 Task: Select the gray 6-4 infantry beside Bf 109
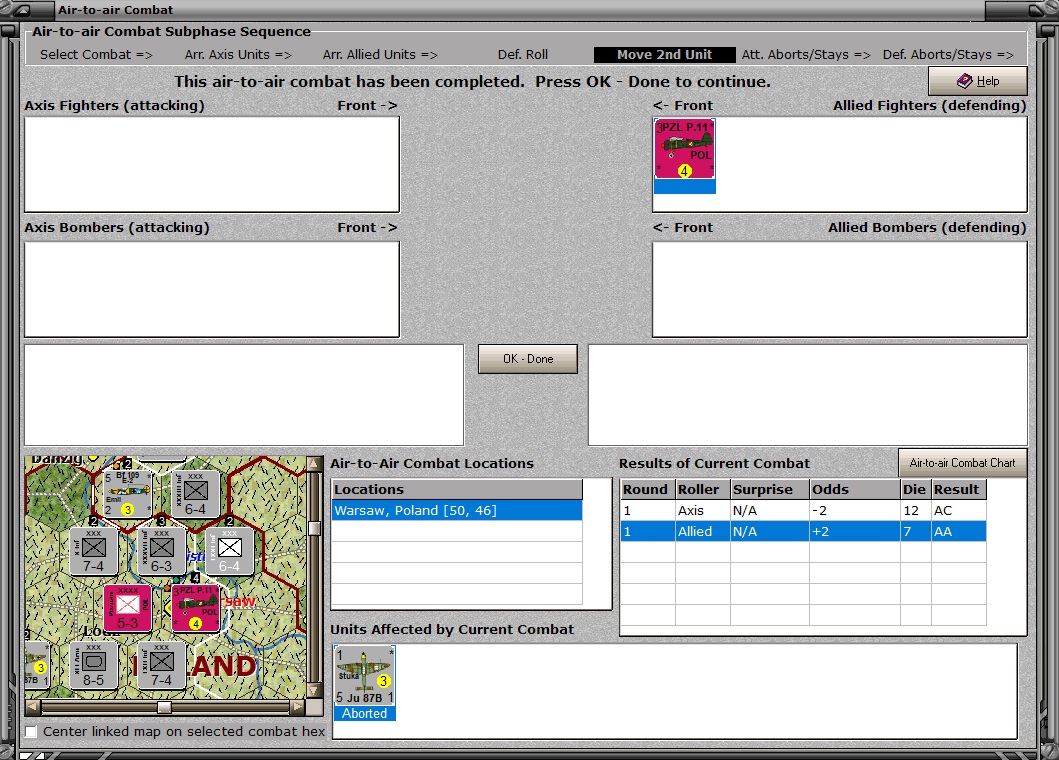coord(196,493)
